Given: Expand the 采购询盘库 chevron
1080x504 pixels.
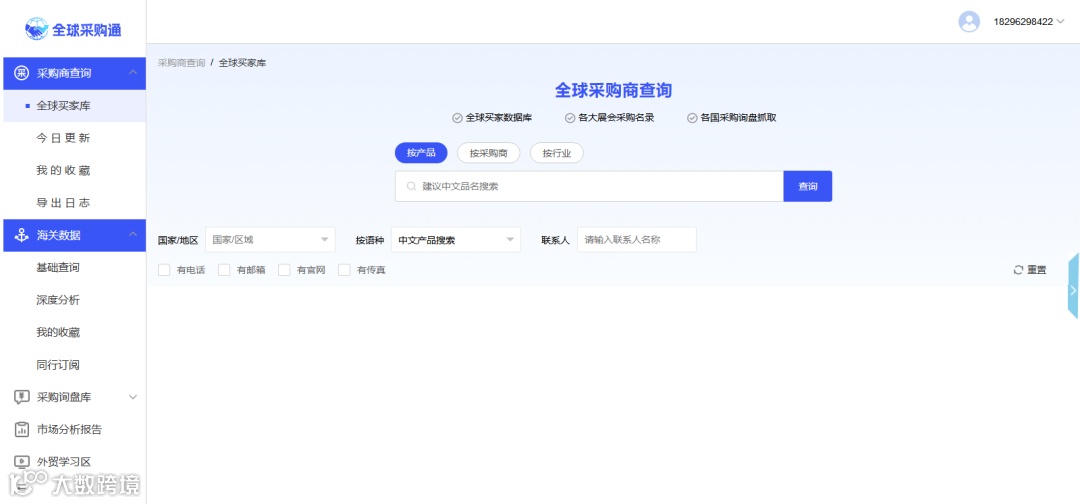Looking at the screenshot, I should [x=133, y=397].
